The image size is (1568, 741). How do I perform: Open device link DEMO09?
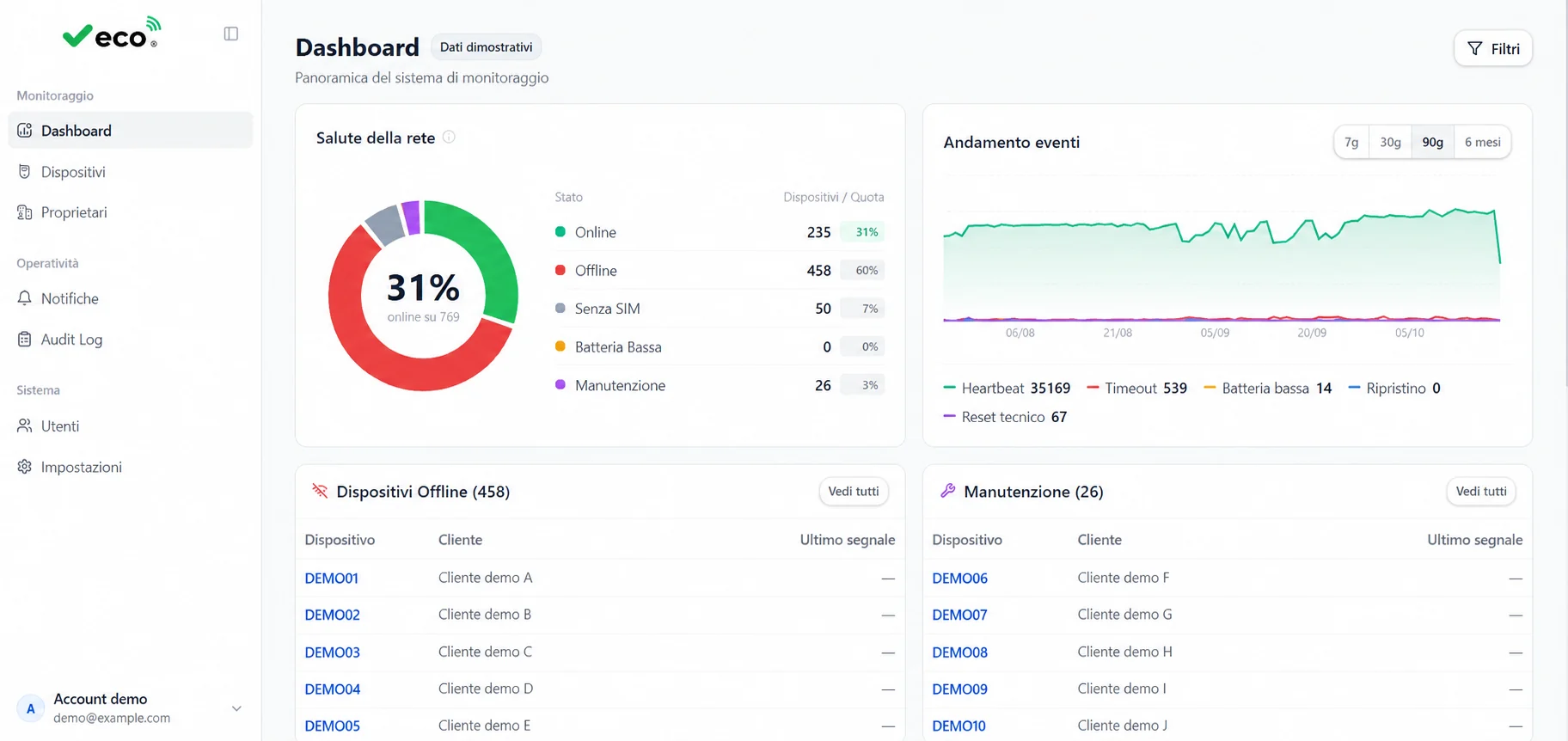pyautogui.click(x=959, y=689)
